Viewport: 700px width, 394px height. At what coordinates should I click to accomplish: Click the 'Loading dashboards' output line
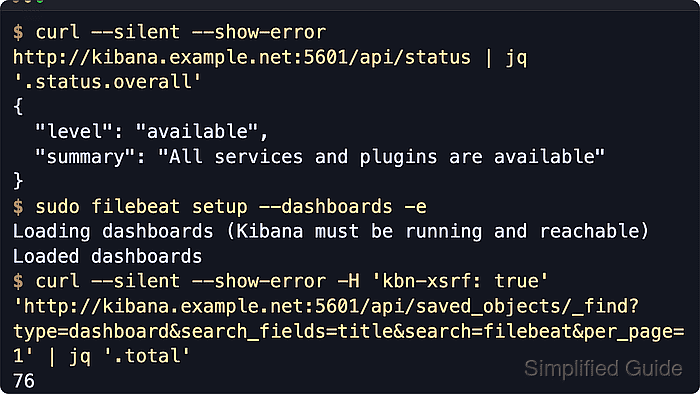331,231
